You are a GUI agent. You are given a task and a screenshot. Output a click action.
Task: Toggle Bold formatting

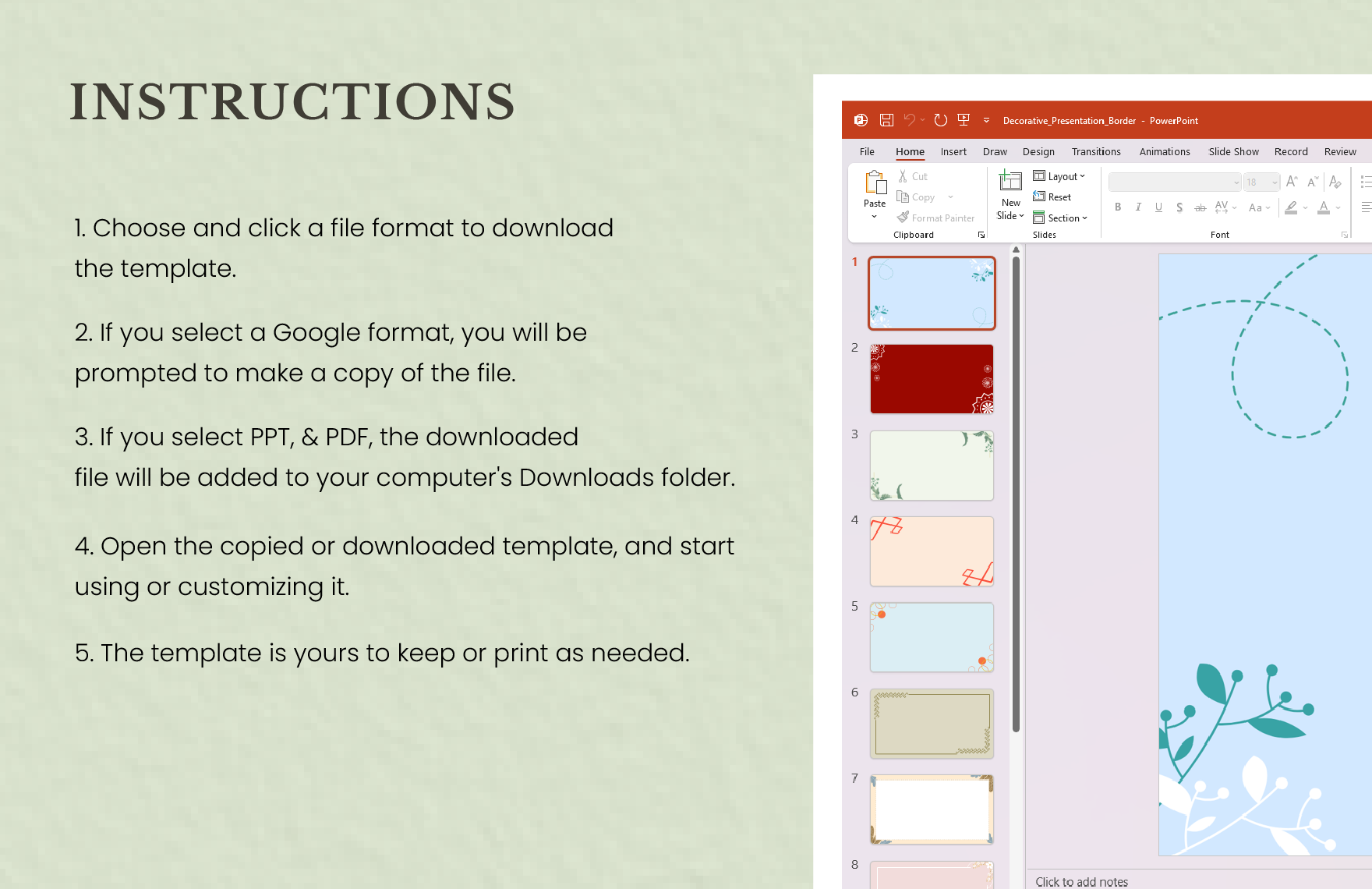[x=1118, y=207]
